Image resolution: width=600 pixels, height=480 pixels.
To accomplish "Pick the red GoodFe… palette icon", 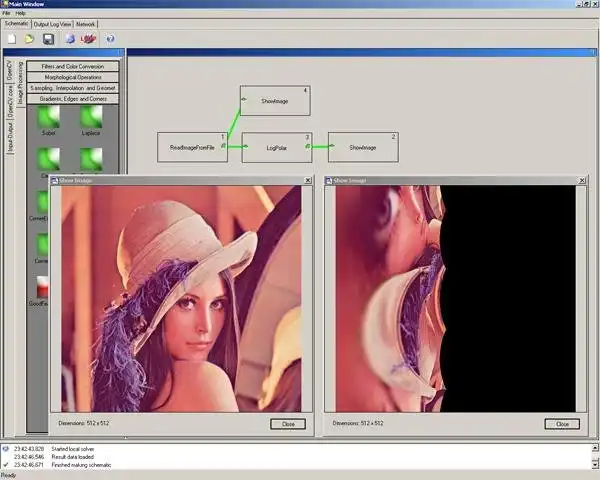I will (43, 287).
